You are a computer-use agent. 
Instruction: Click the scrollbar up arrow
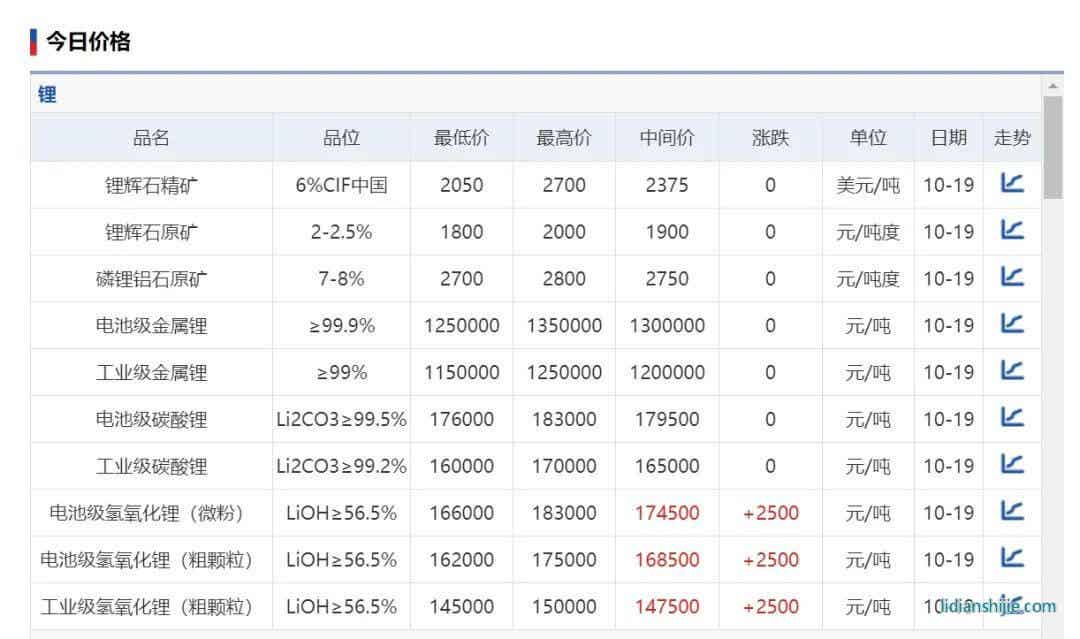1052,85
